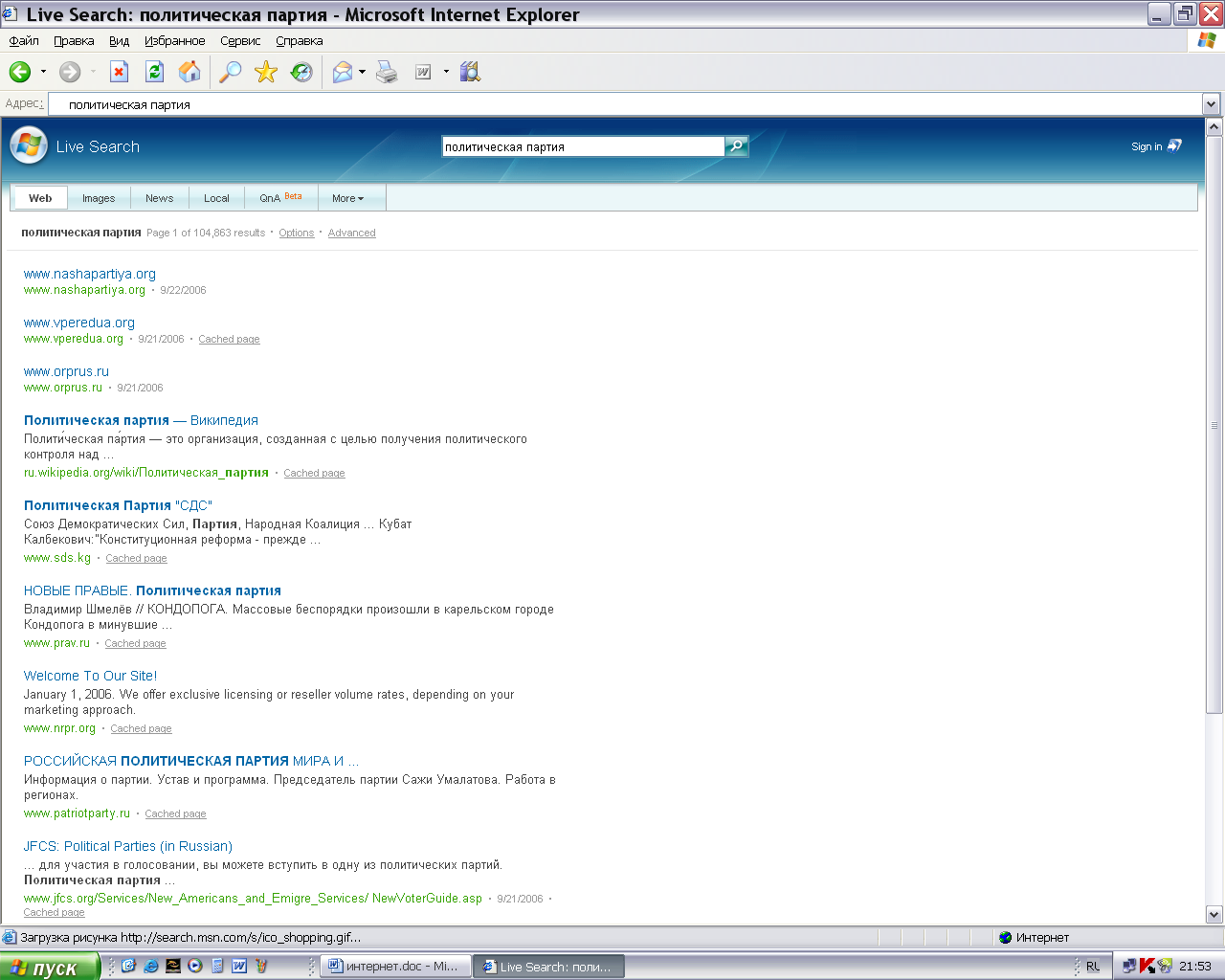Open the Избранное menu
This screenshot has width=1225, height=980.
tap(174, 40)
